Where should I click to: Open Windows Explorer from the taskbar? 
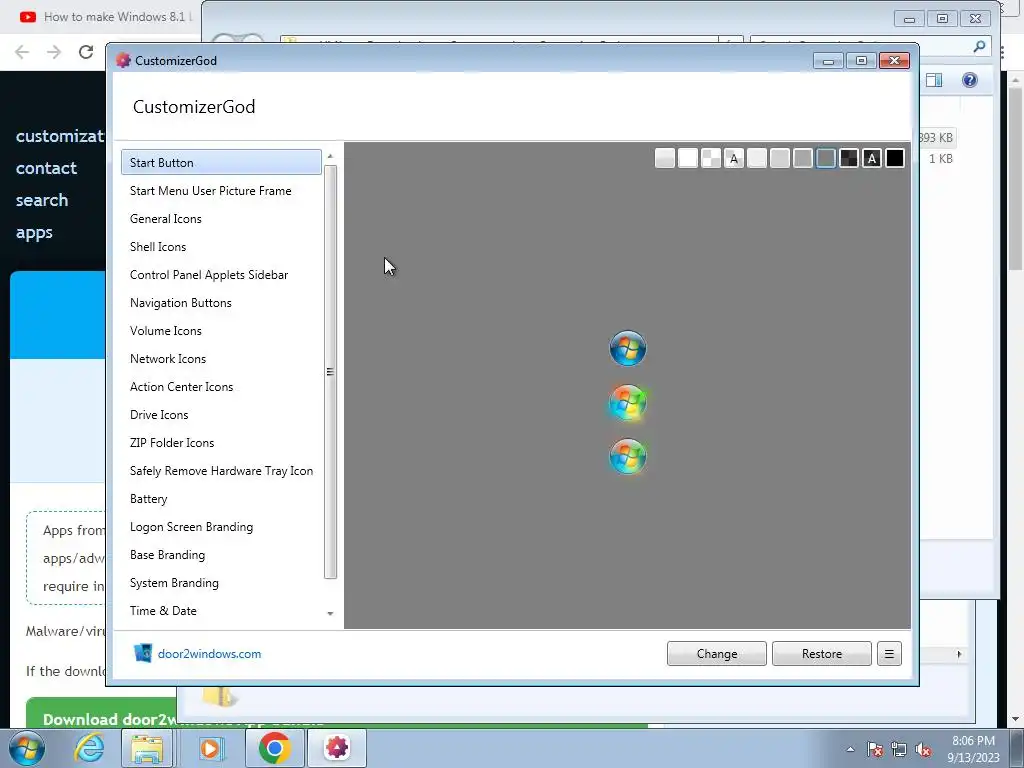click(147, 748)
